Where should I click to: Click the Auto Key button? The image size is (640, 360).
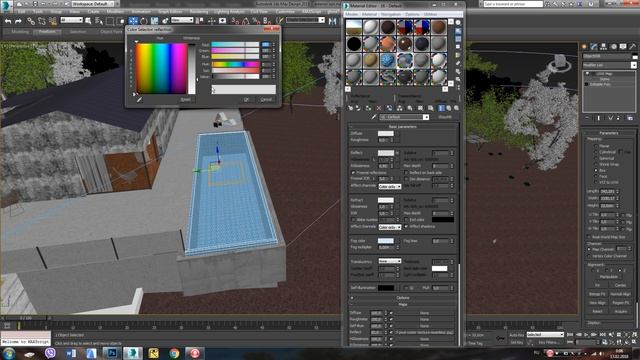516,335
